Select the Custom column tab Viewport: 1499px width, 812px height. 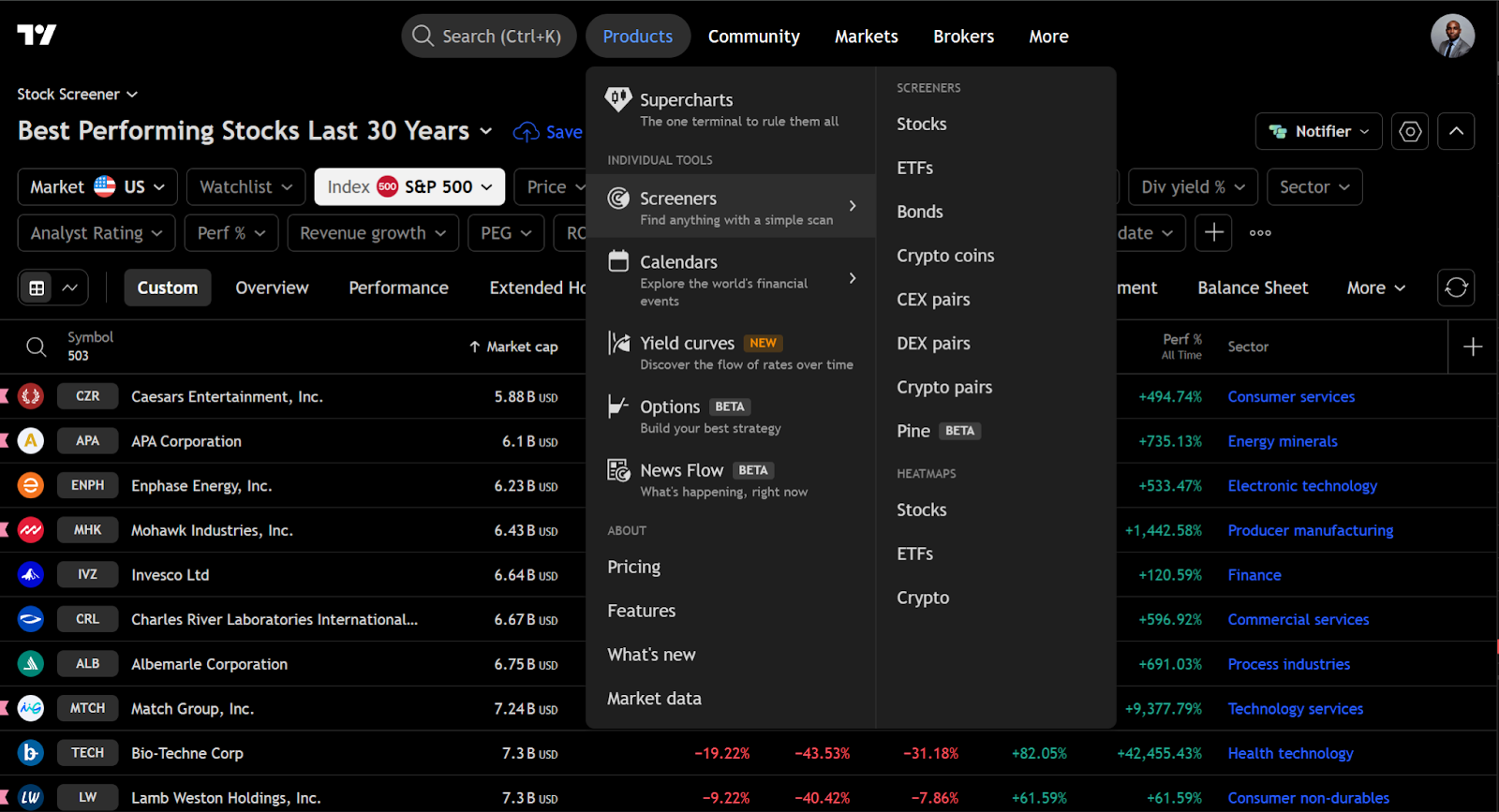click(168, 288)
